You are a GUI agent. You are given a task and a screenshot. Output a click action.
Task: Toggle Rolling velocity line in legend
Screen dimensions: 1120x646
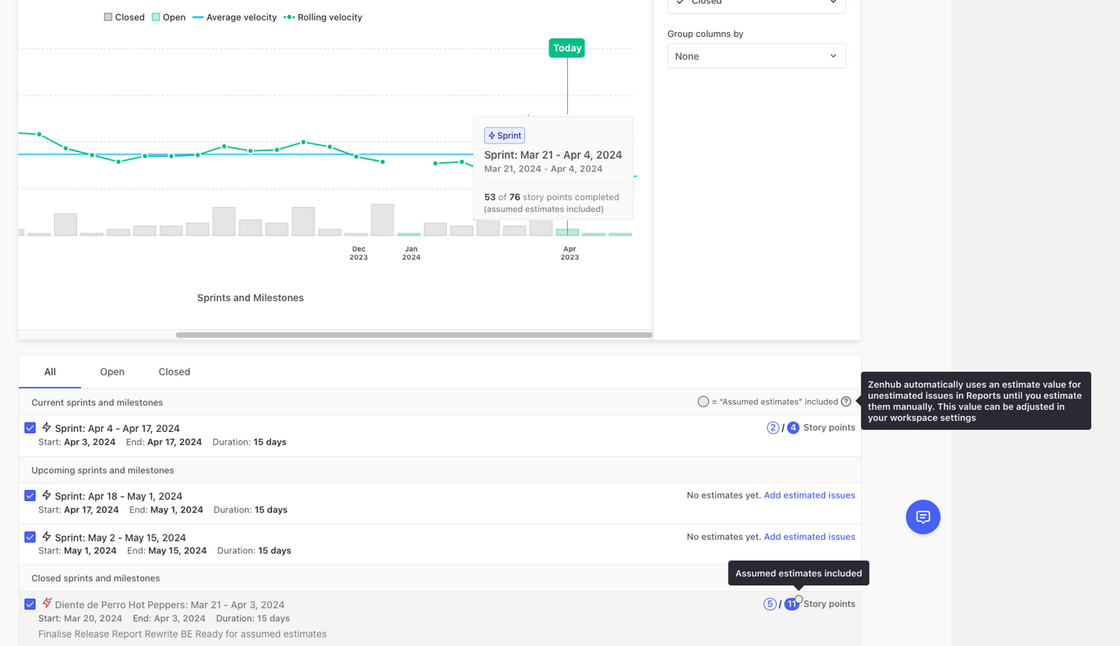coord(323,17)
